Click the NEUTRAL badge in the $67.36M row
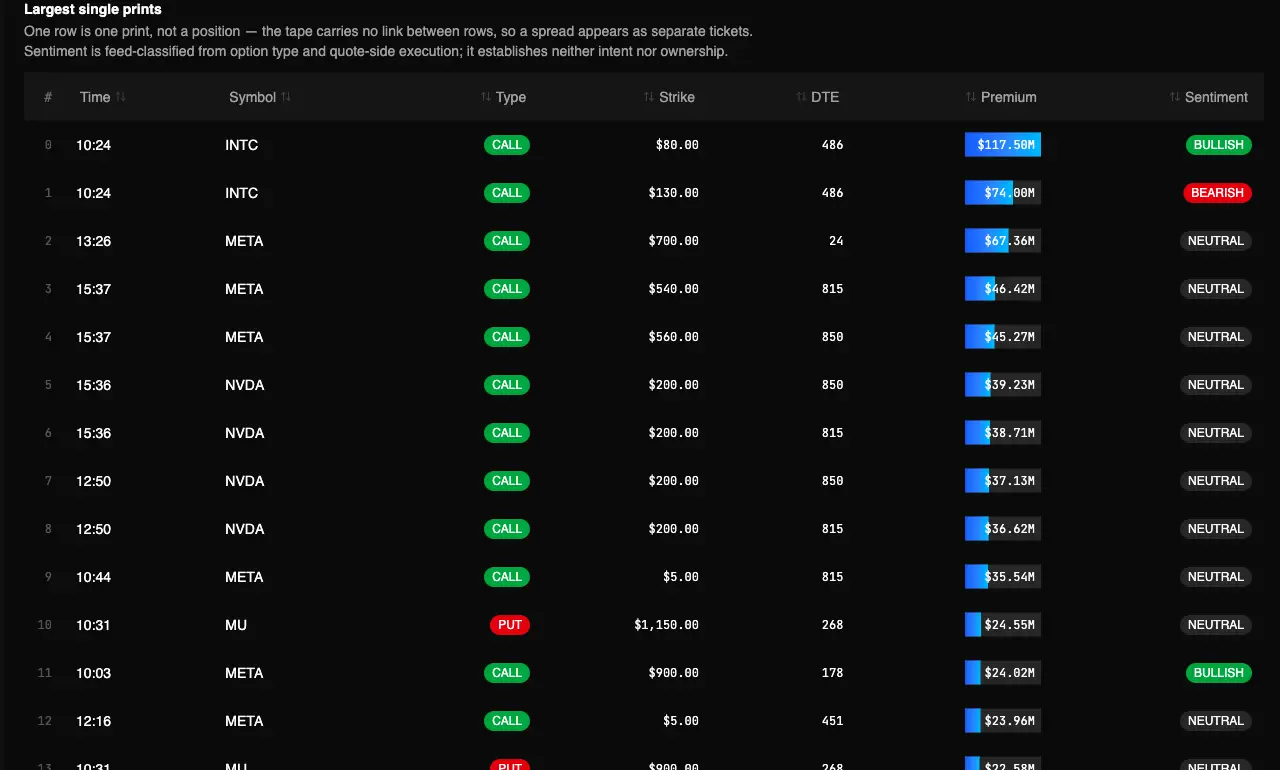Viewport: 1280px width, 770px height. [x=1216, y=241]
